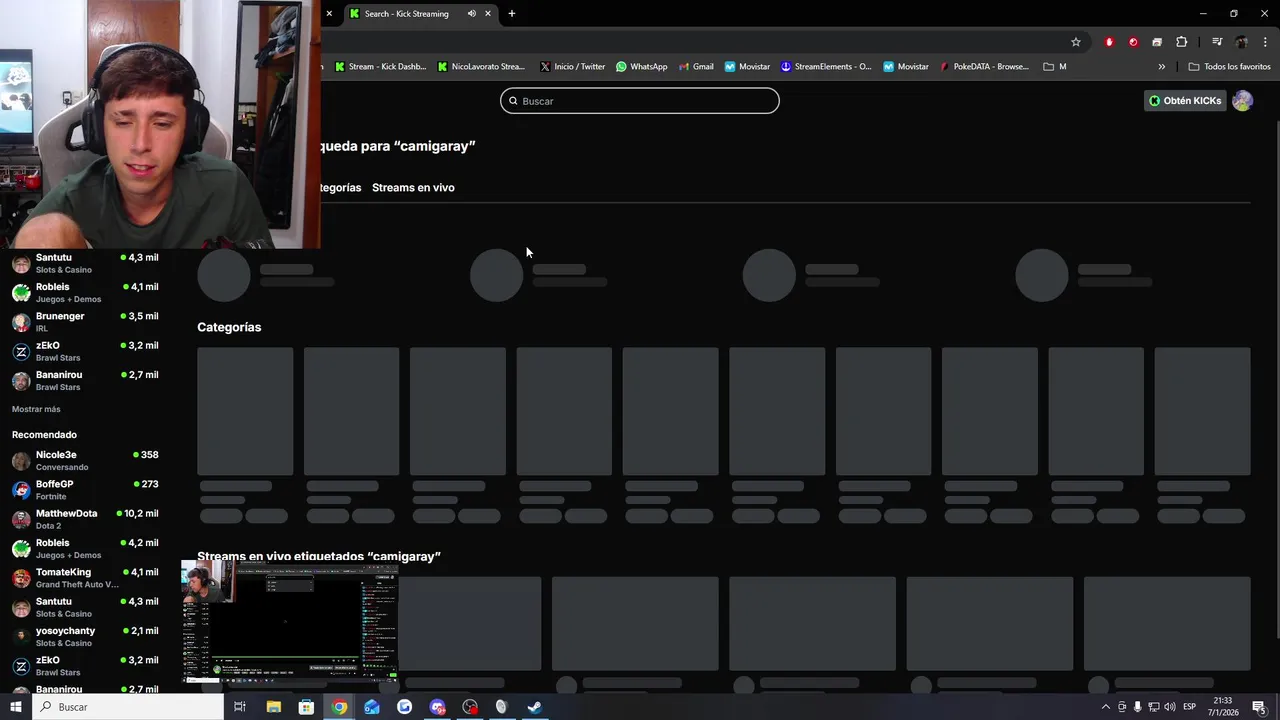The image size is (1280, 720).
Task: Click the microphone icon in system tray
Action: pyautogui.click(x=1138, y=707)
